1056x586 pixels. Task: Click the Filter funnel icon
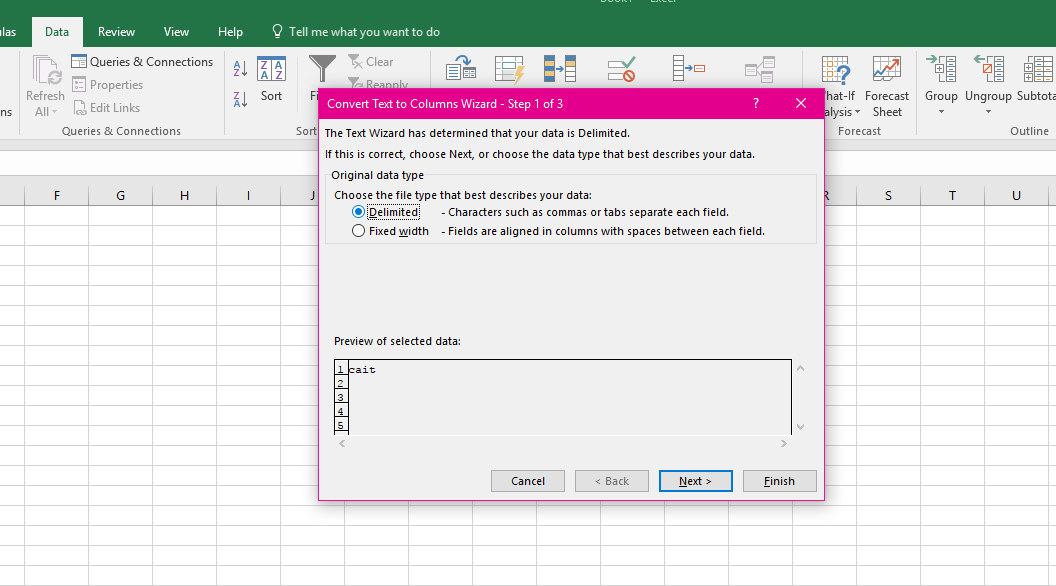click(322, 70)
